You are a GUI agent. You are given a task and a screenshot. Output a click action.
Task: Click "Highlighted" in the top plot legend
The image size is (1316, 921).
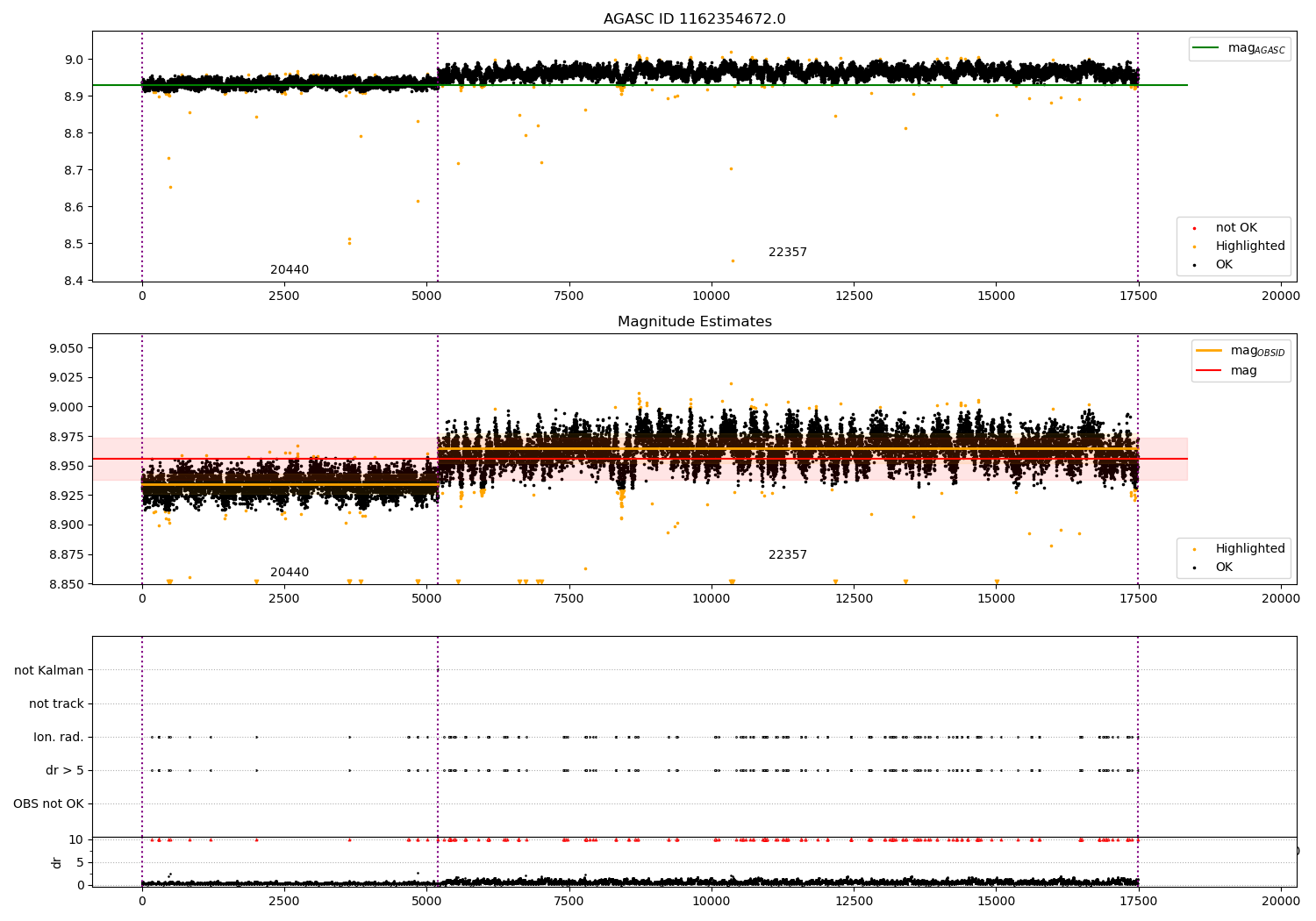click(1250, 246)
